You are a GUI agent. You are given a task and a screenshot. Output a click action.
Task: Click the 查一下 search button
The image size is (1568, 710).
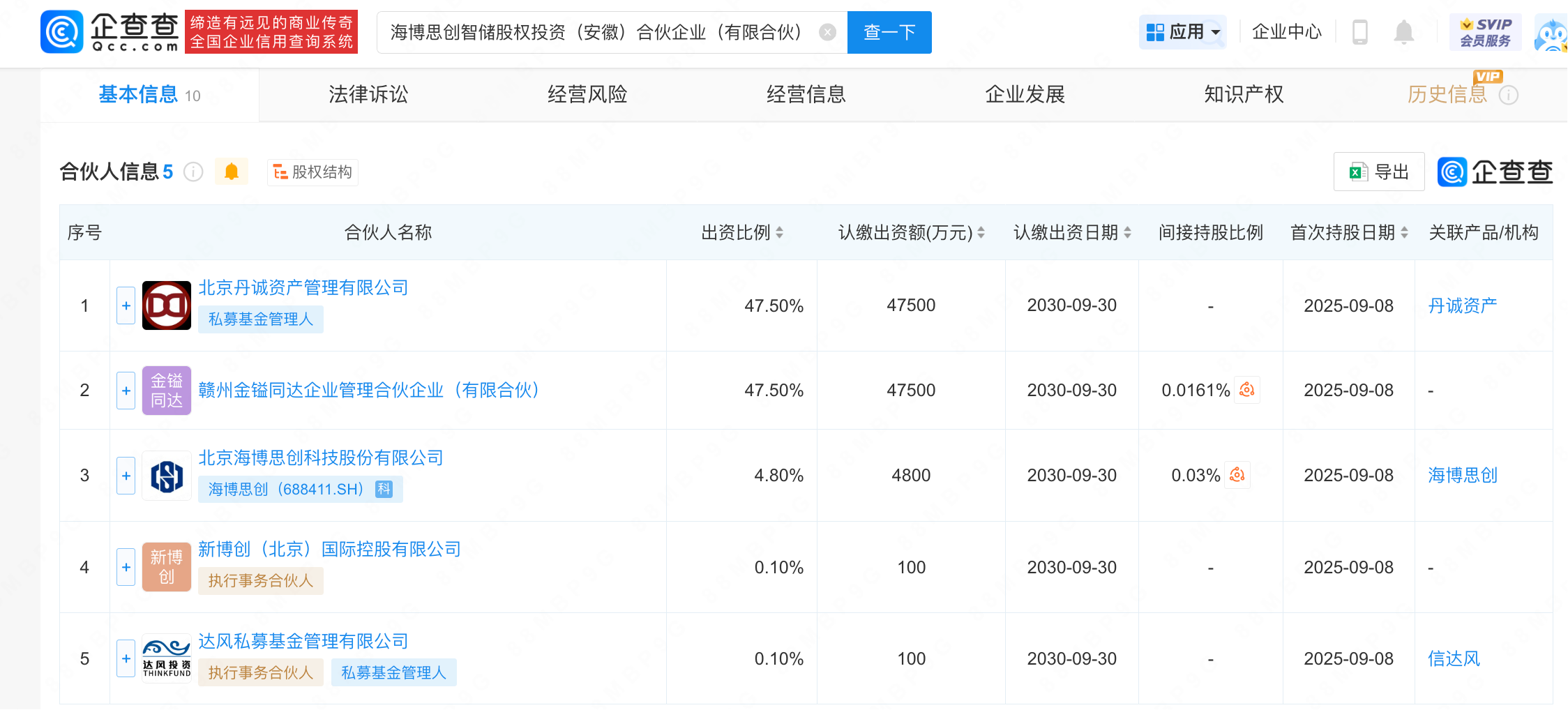[889, 32]
